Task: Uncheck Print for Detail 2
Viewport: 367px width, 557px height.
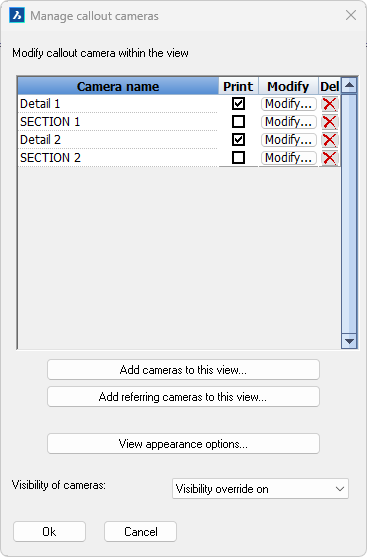Action: point(238,140)
